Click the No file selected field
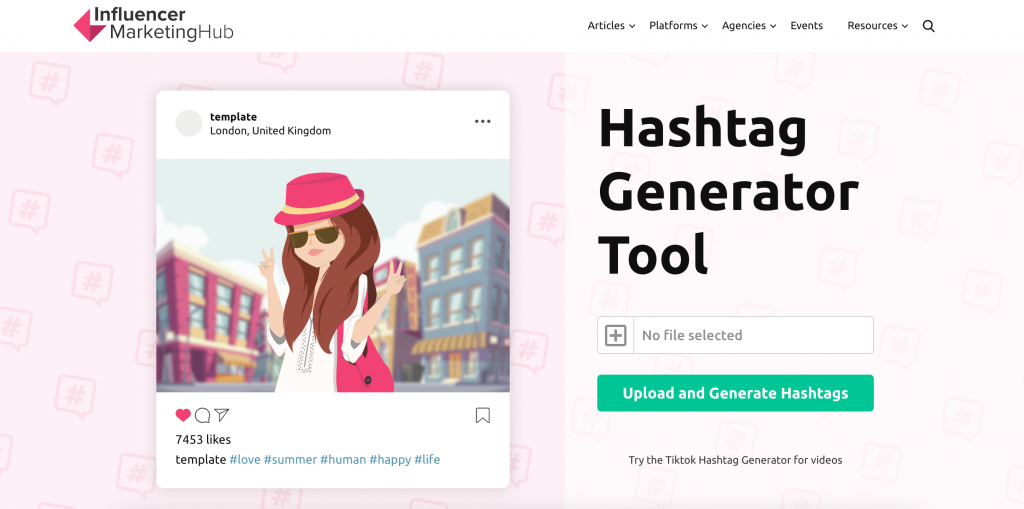Image resolution: width=1024 pixels, height=509 pixels. [x=752, y=335]
